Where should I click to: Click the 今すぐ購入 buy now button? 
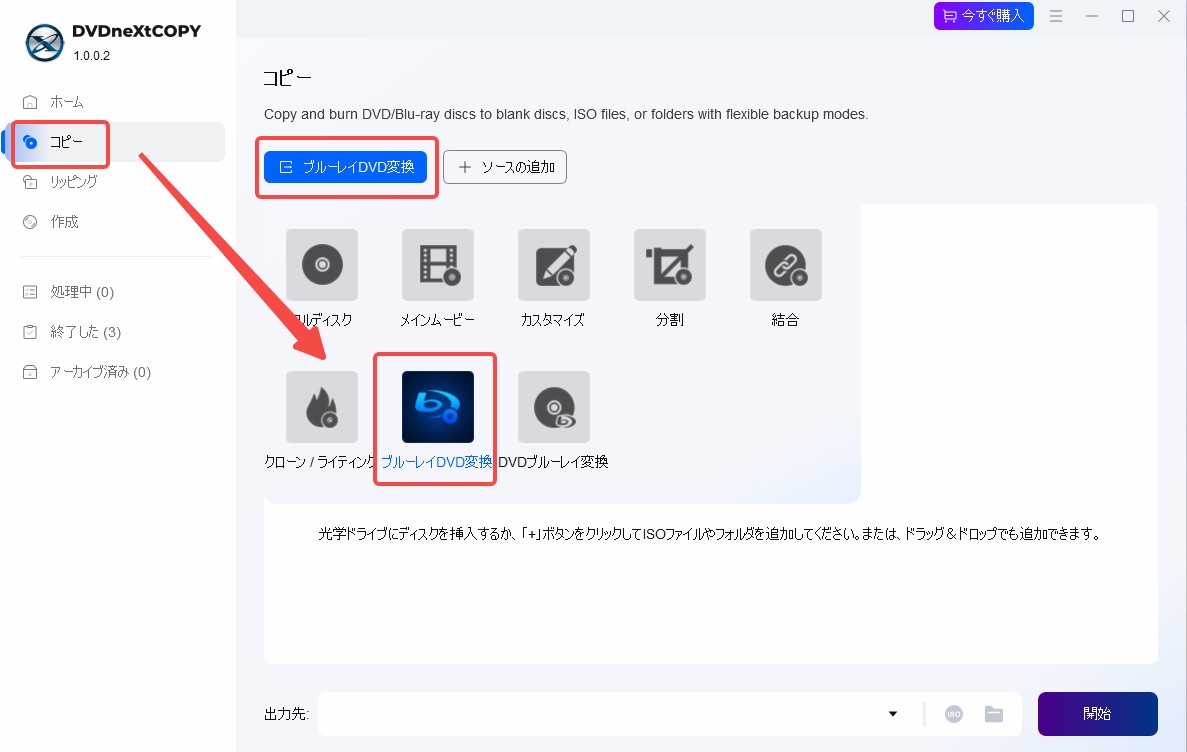(x=984, y=16)
